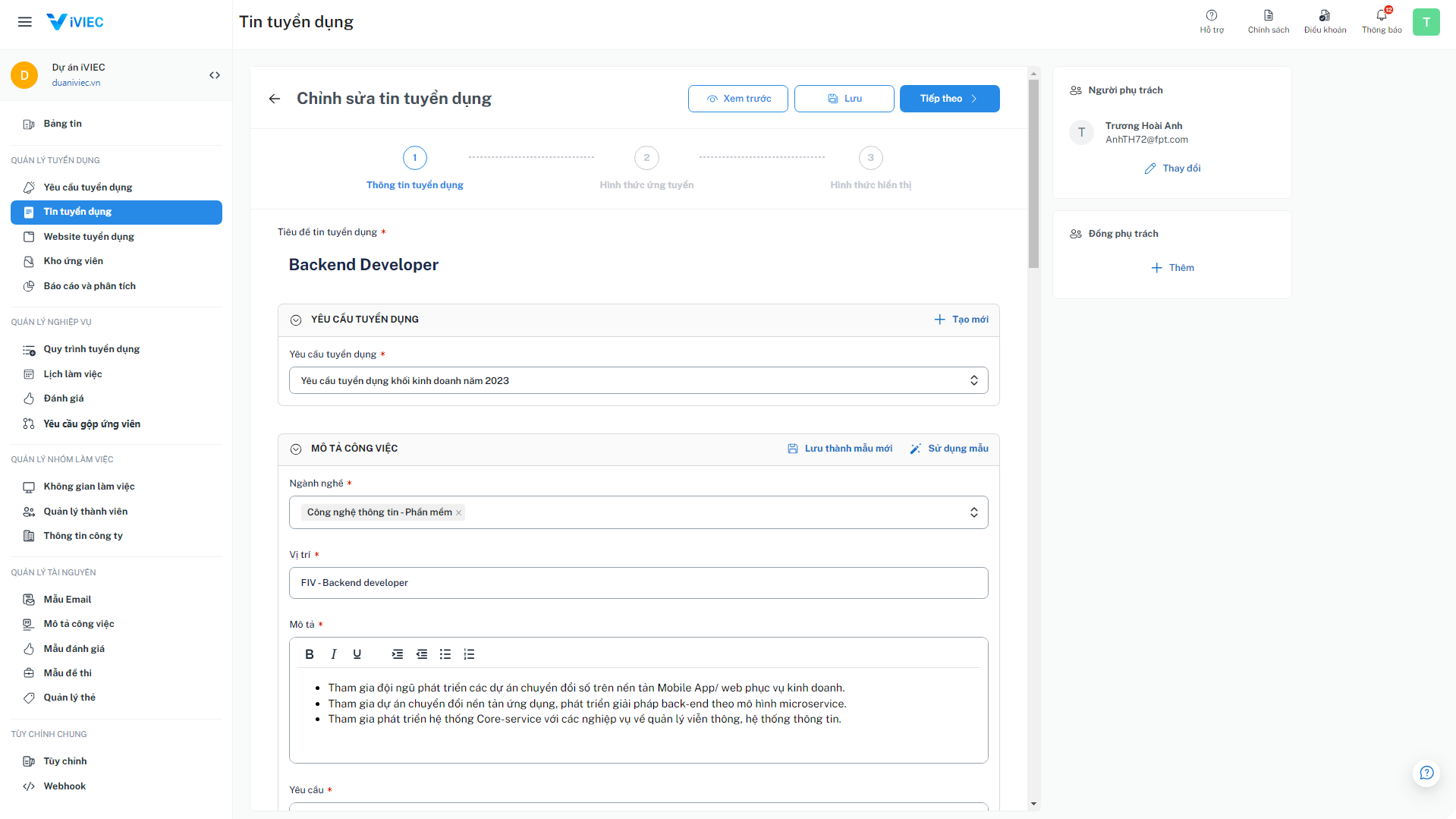Insert bulleted list in description editor
The width and height of the screenshot is (1456, 819).
[x=445, y=654]
